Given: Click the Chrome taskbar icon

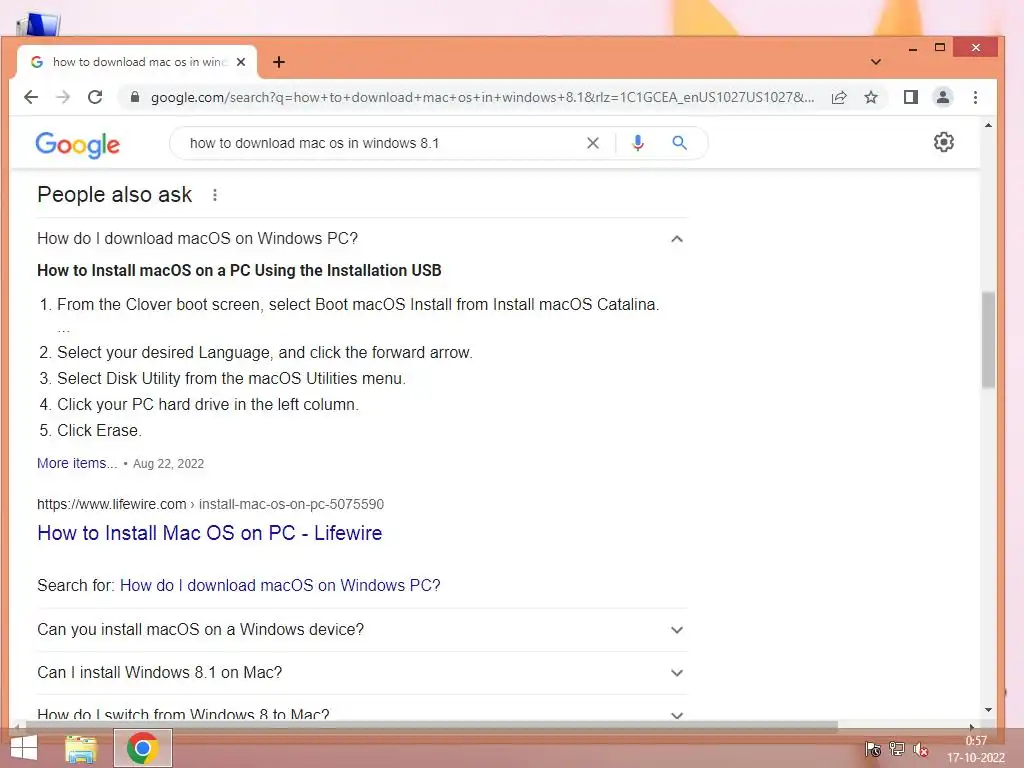Looking at the screenshot, I should coord(143,748).
